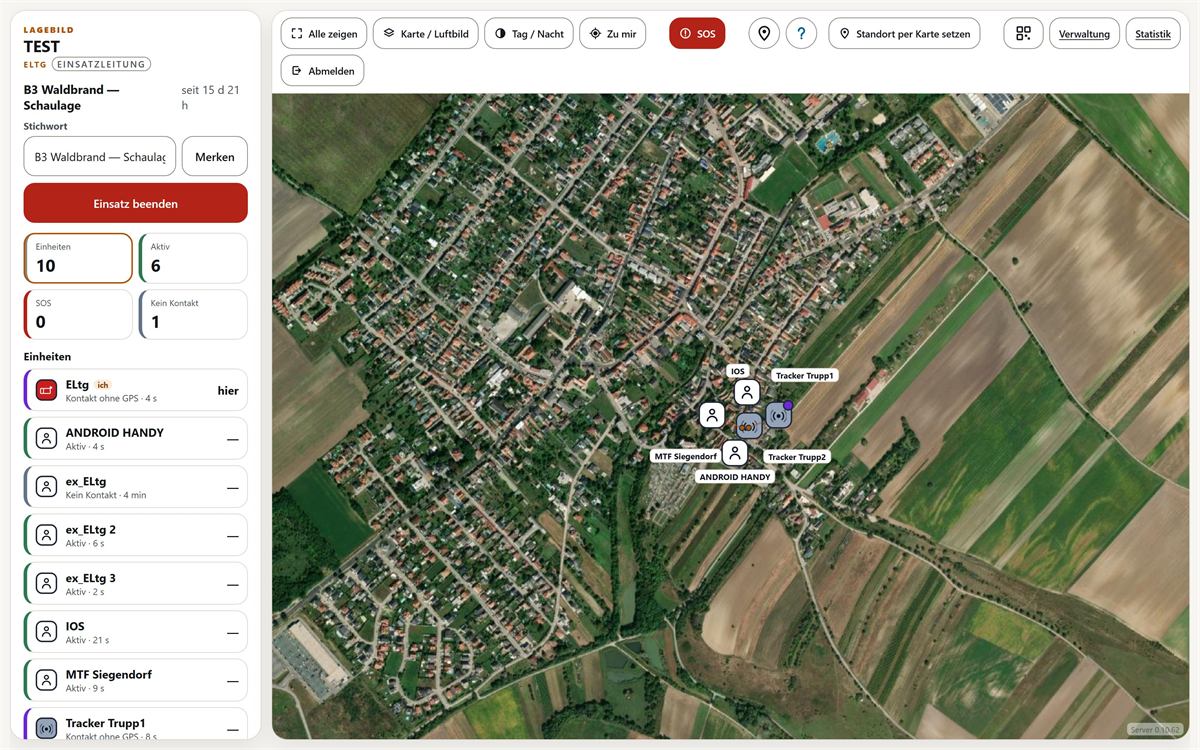Expand the ex_ELtg 2 unit row

click(135, 535)
